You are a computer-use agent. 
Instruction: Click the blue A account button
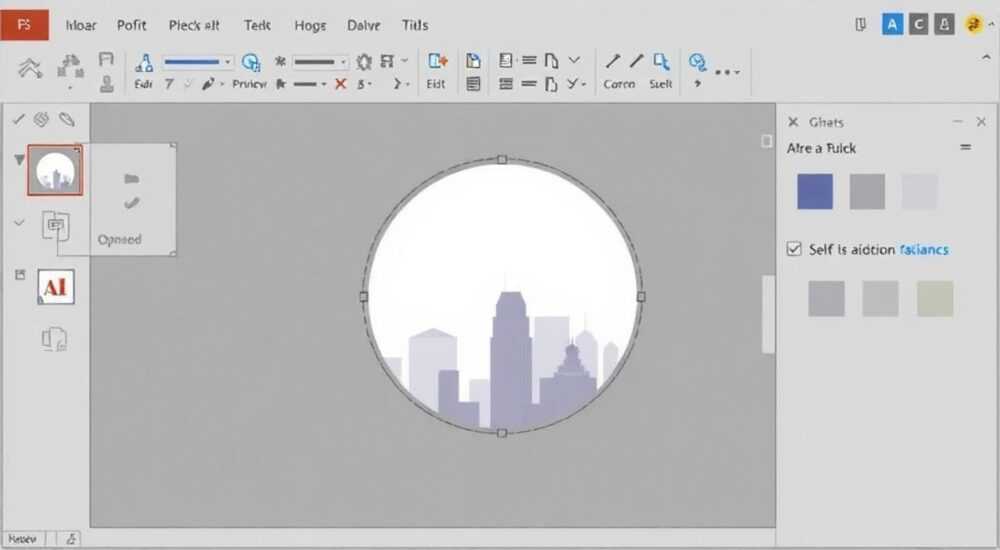[892, 25]
